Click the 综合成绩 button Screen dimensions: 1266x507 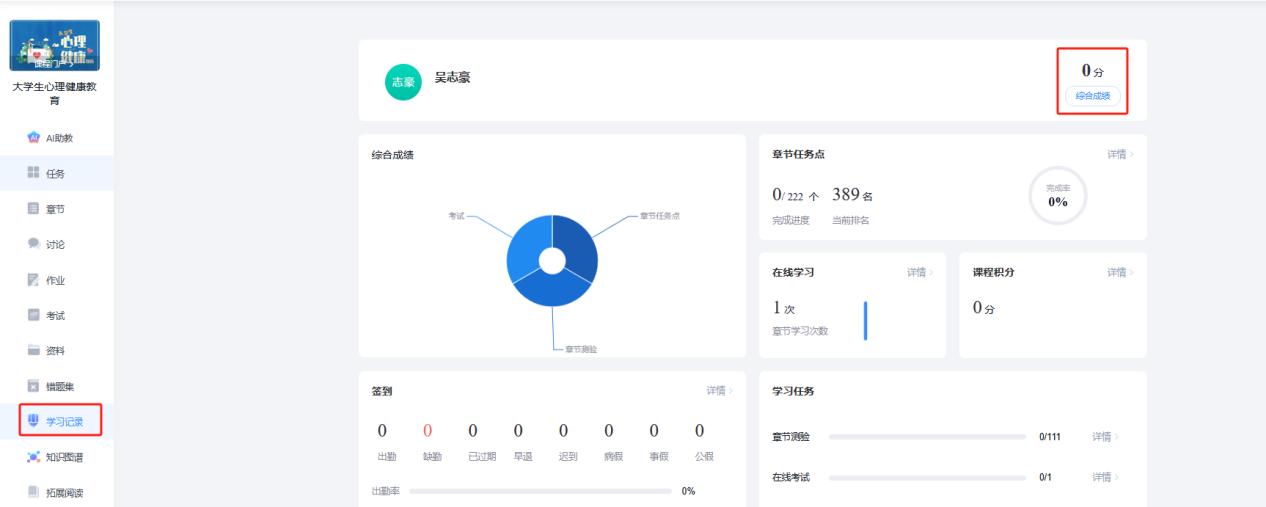pos(1093,96)
